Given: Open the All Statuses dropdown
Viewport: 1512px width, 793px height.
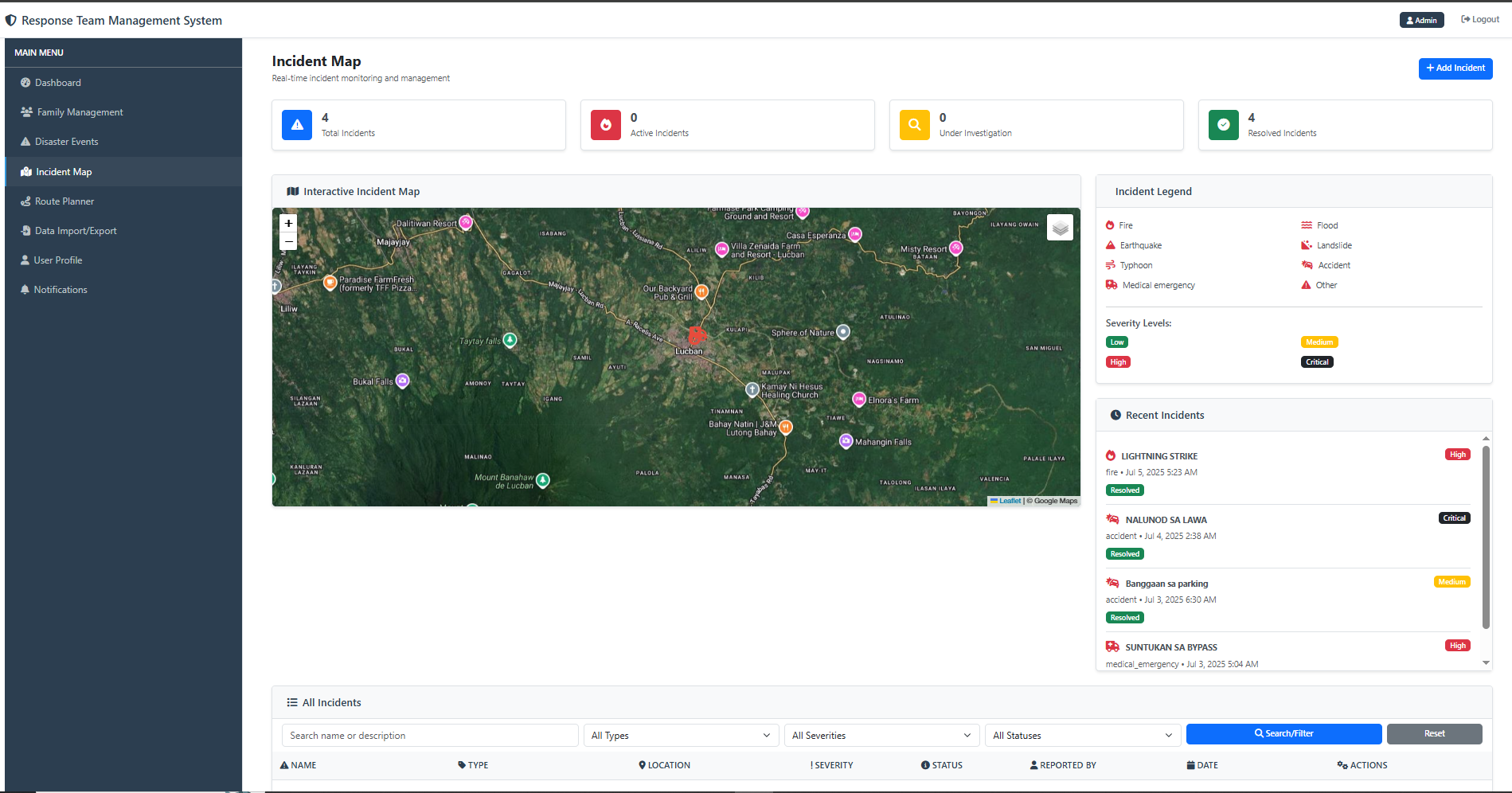Looking at the screenshot, I should pos(1082,735).
